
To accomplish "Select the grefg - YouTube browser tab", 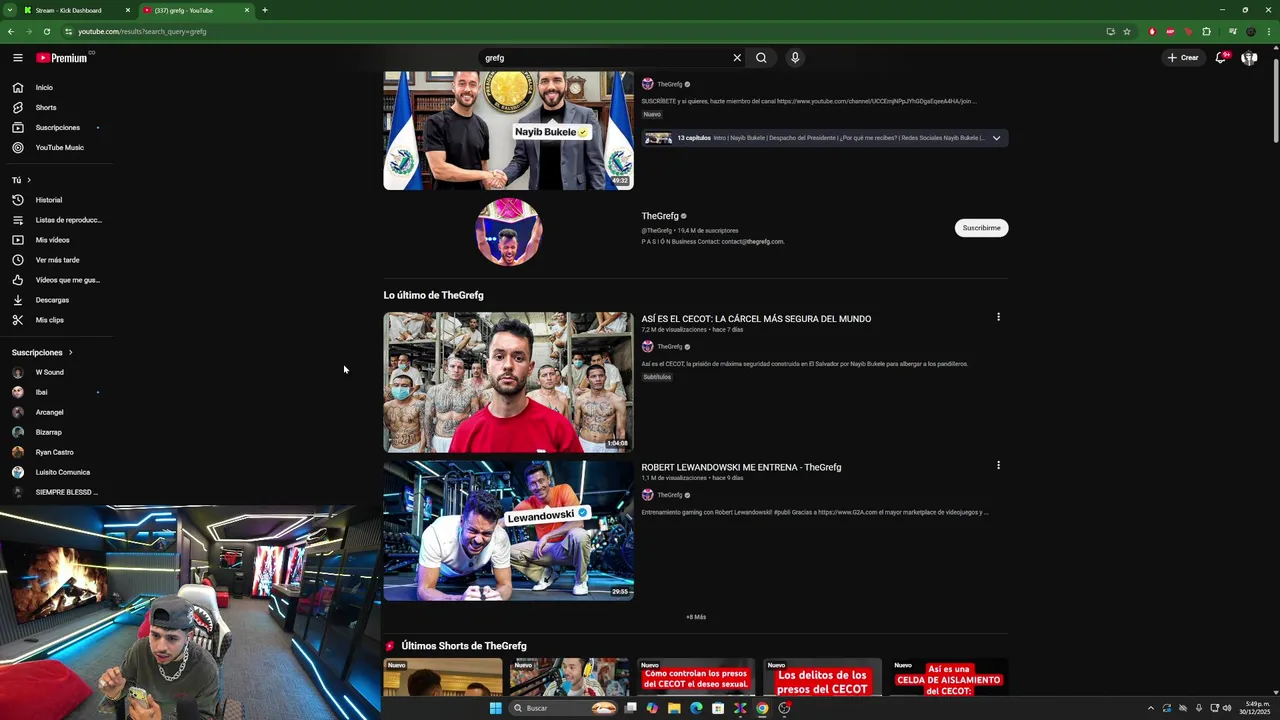I will [x=196, y=10].
